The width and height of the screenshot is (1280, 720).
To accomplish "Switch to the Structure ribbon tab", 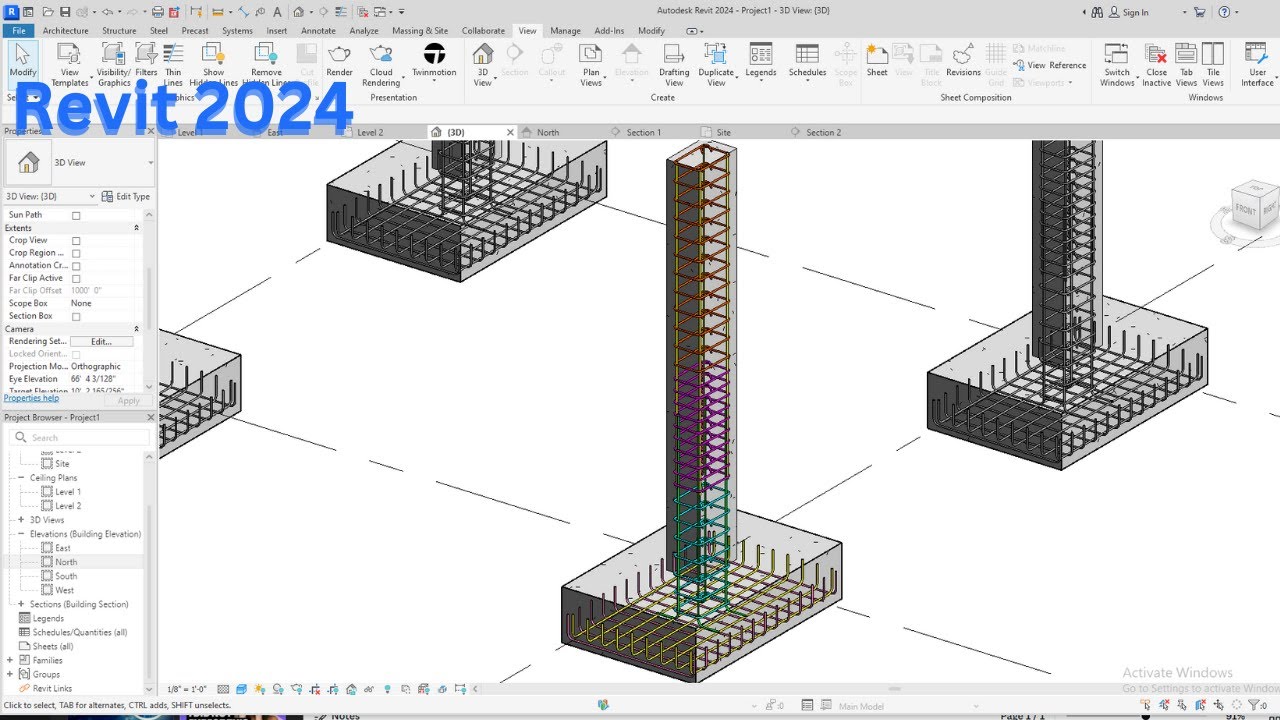I will point(119,30).
